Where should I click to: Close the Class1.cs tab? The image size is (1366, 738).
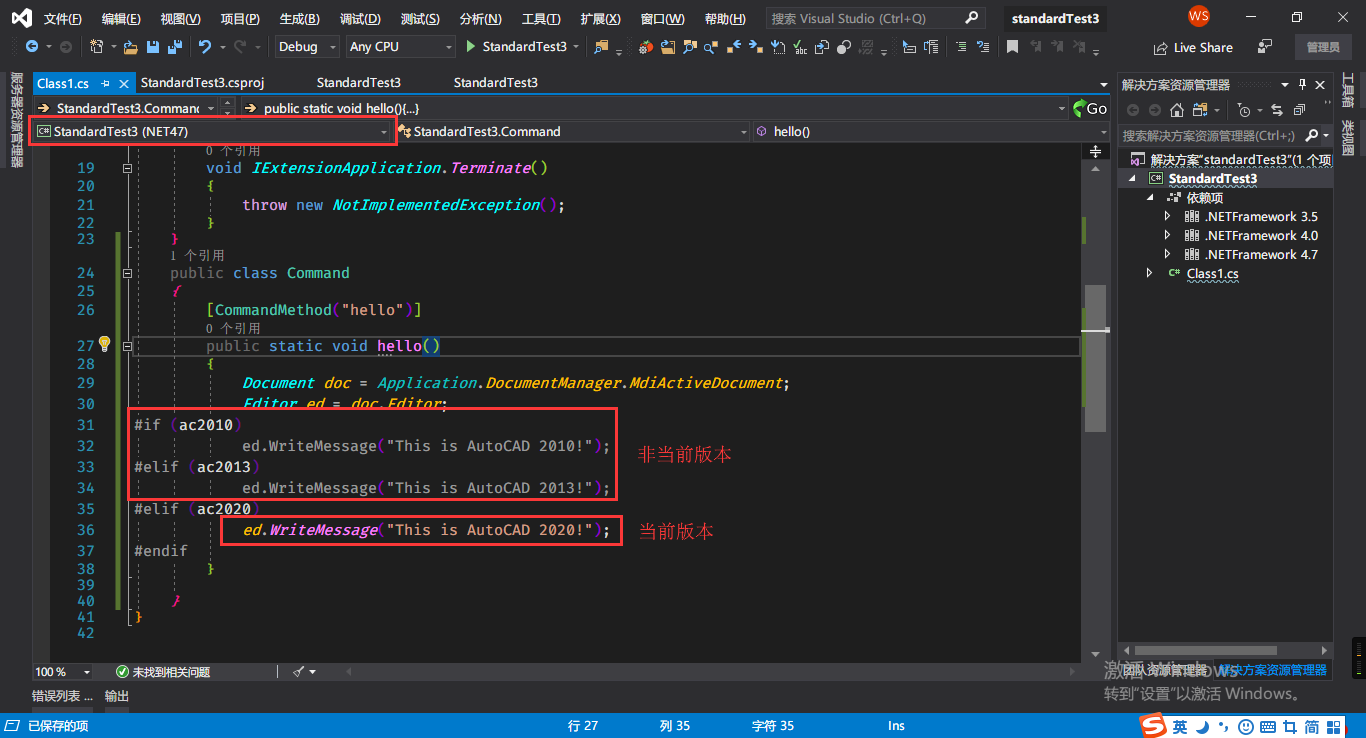click(124, 84)
